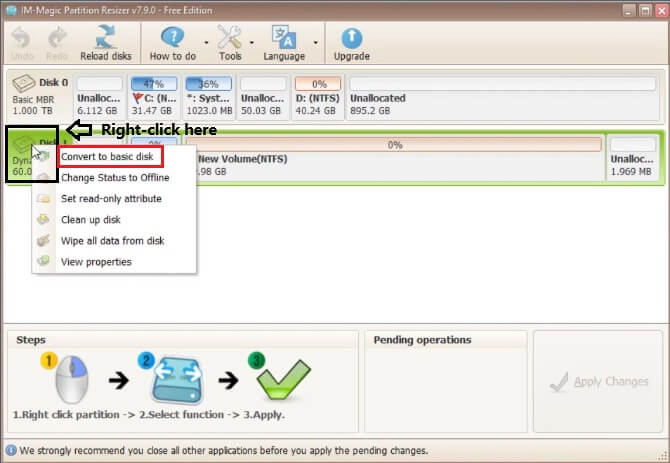The image size is (670, 463).
Task: Select the New Volume(NTFS) partition label
Action: pos(242,159)
